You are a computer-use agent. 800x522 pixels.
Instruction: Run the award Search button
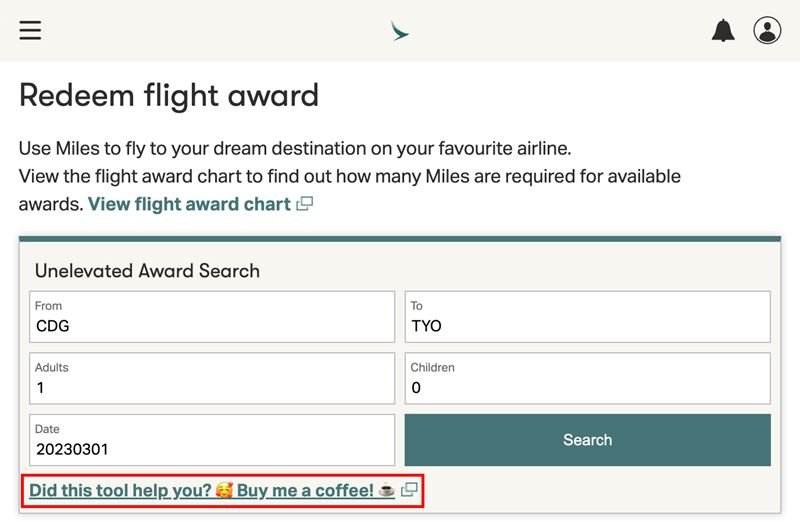coord(587,440)
